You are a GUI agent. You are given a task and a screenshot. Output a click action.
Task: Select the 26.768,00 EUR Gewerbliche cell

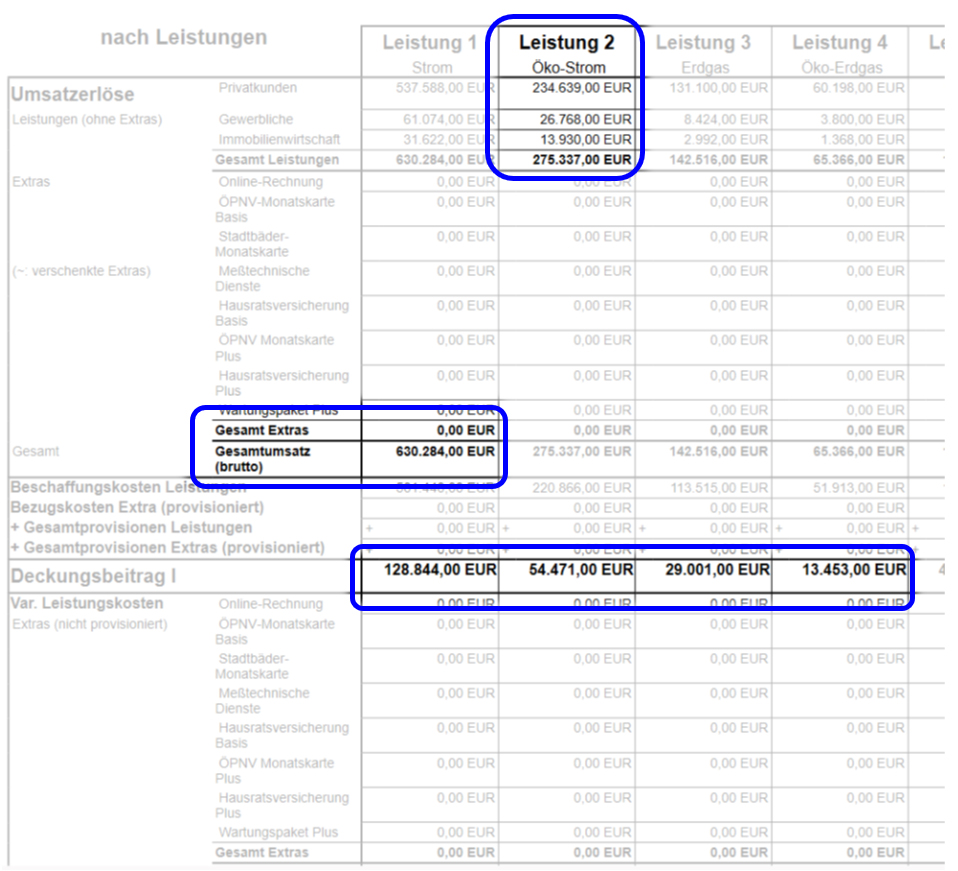point(583,120)
